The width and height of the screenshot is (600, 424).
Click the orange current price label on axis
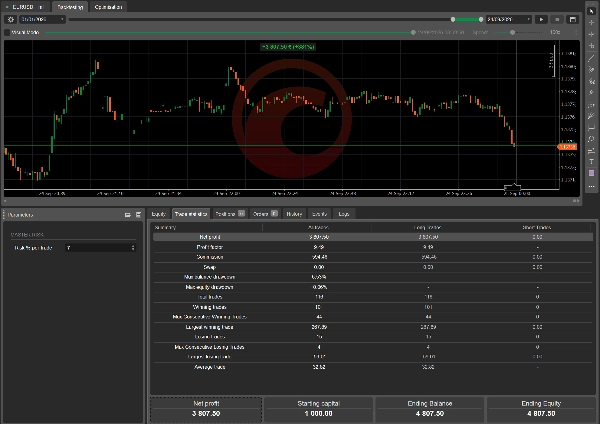pyautogui.click(x=567, y=147)
